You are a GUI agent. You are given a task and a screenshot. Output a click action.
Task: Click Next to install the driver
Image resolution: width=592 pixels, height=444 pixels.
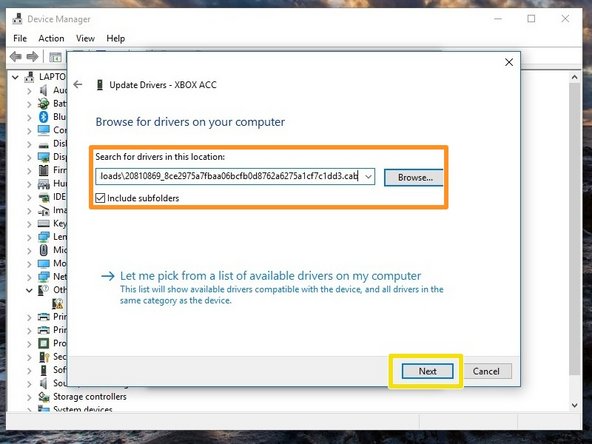(427, 371)
